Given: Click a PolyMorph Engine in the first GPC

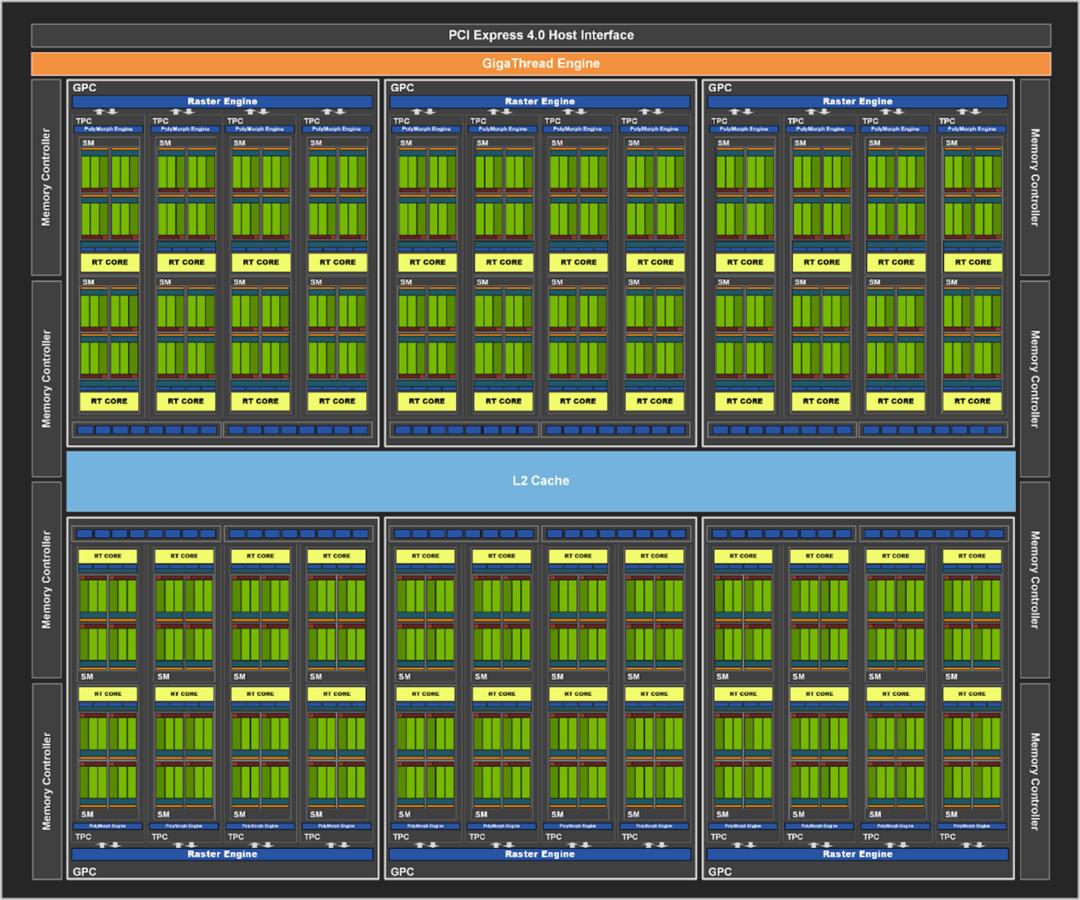Looking at the screenshot, I should click(x=108, y=129).
